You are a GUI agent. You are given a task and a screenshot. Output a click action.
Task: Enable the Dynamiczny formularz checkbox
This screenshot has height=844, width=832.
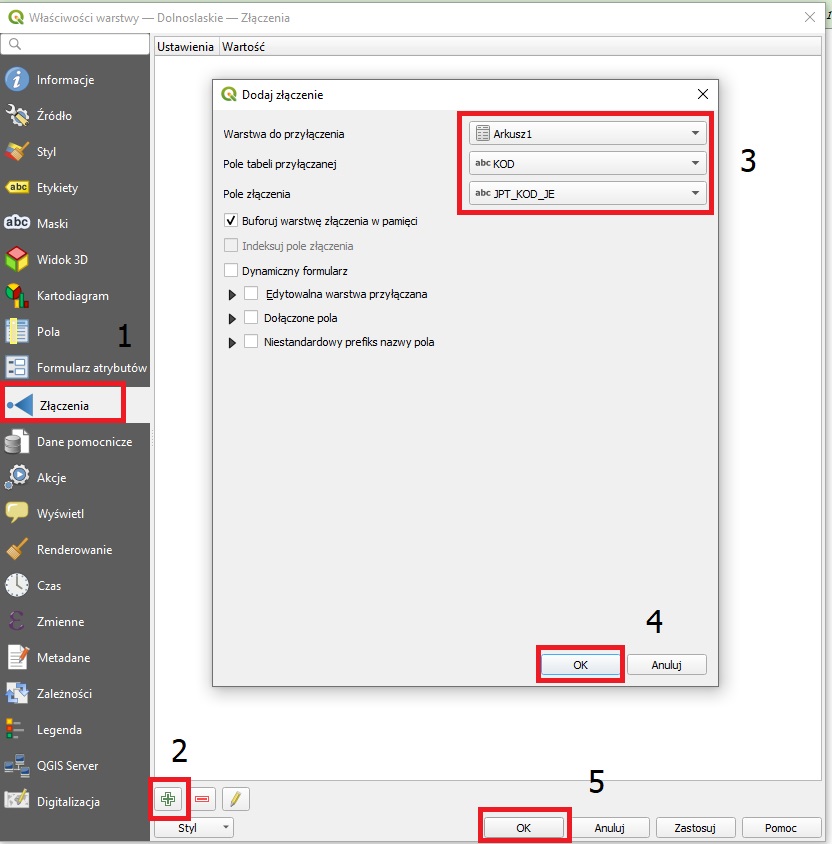[232, 270]
